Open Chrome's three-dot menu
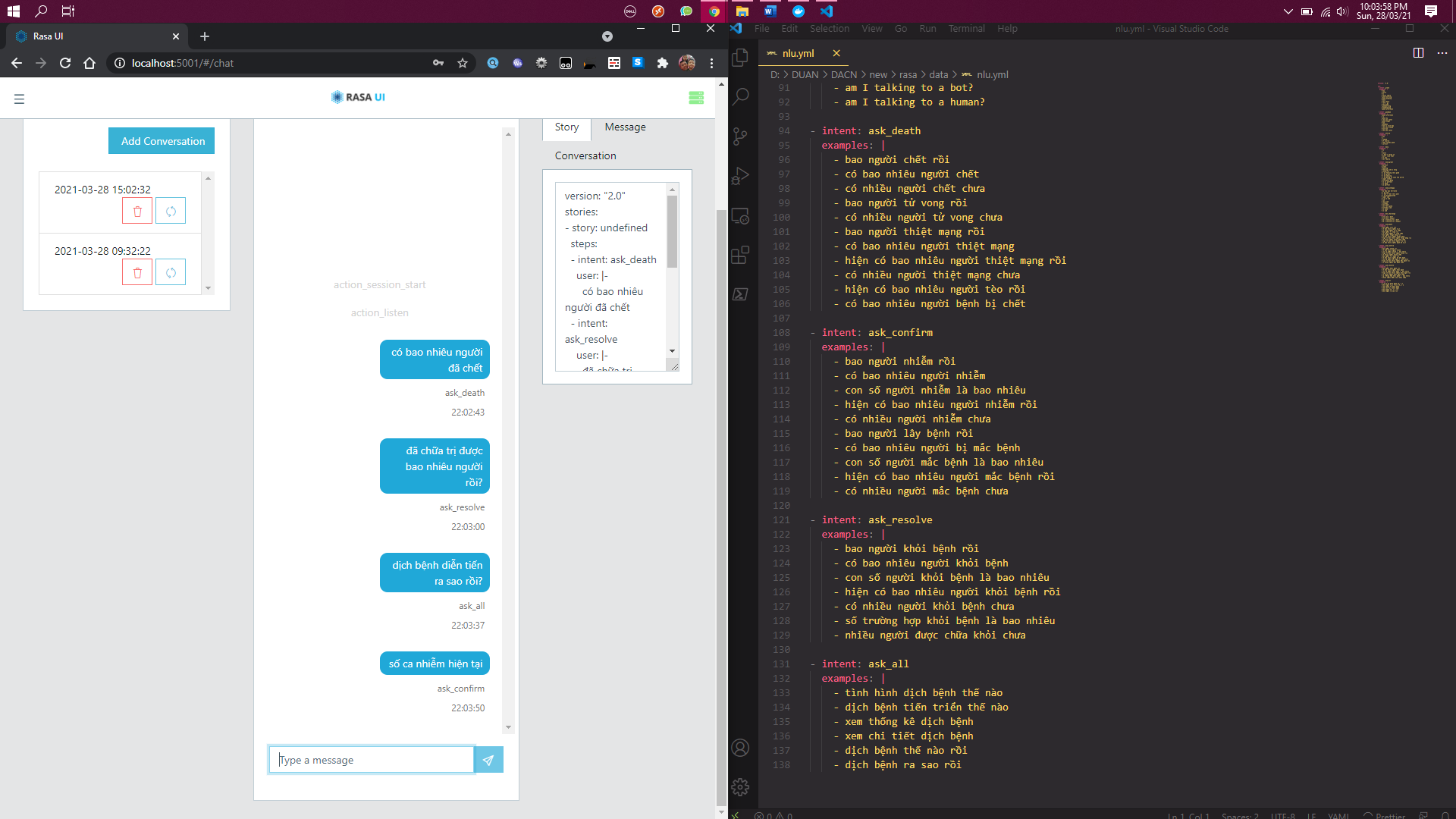This screenshot has width=1456, height=819. point(711,63)
